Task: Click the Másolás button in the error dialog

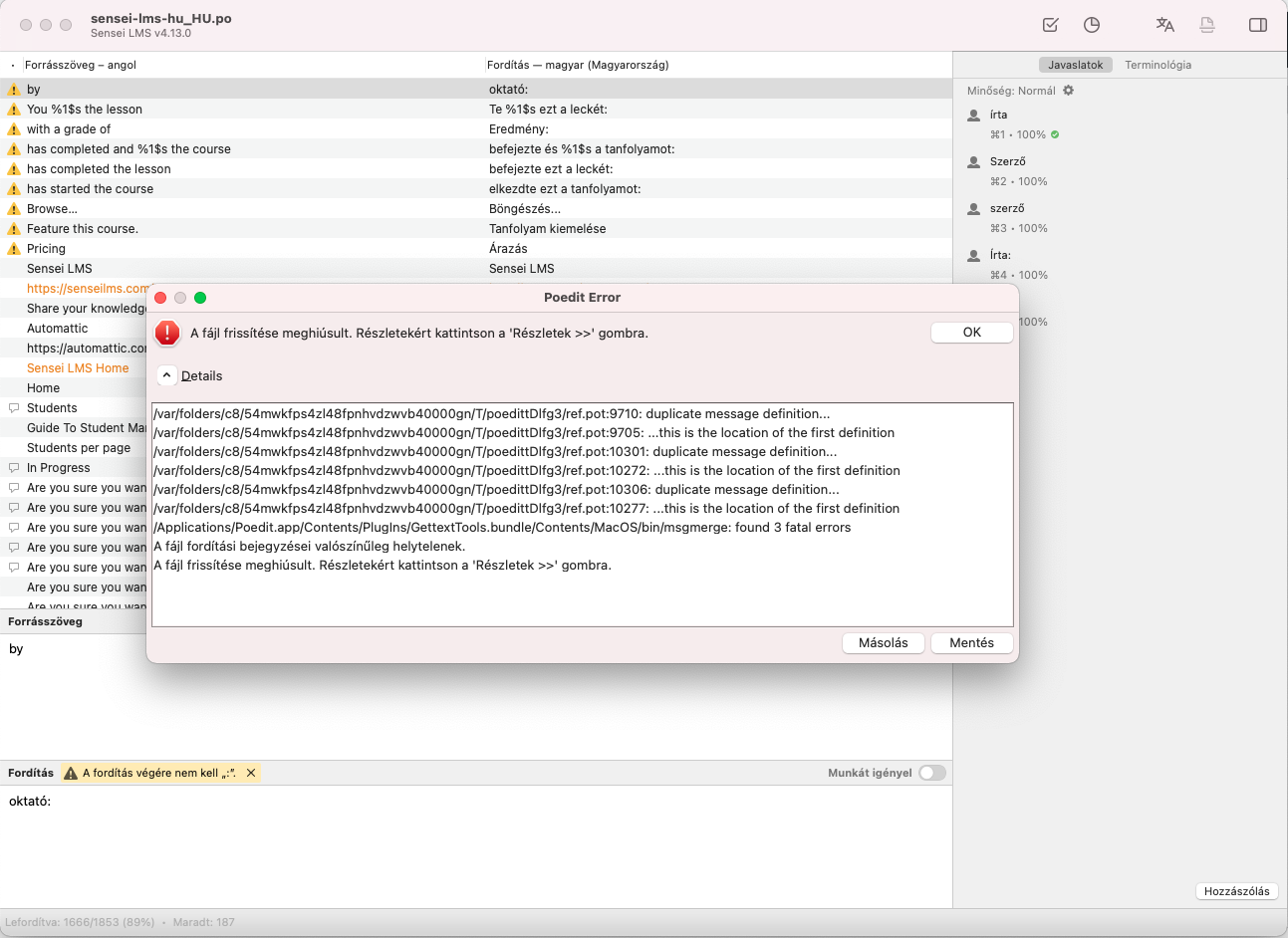Action: coord(883,642)
